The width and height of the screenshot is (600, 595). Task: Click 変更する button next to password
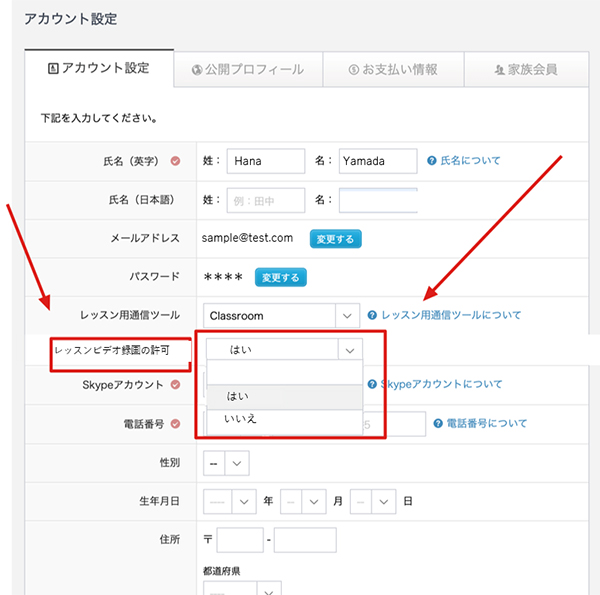click(x=281, y=277)
